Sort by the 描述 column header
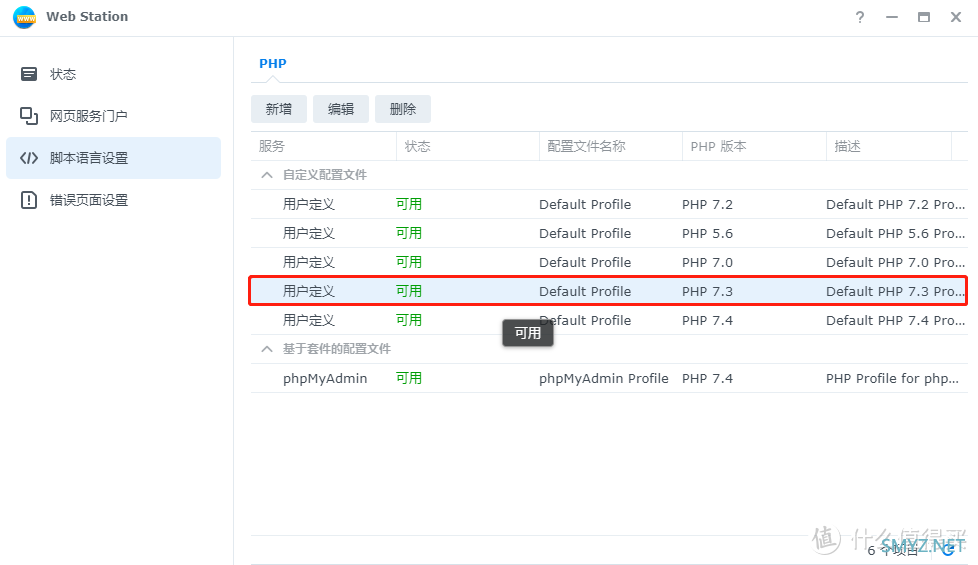This screenshot has width=978, height=565. (889, 147)
